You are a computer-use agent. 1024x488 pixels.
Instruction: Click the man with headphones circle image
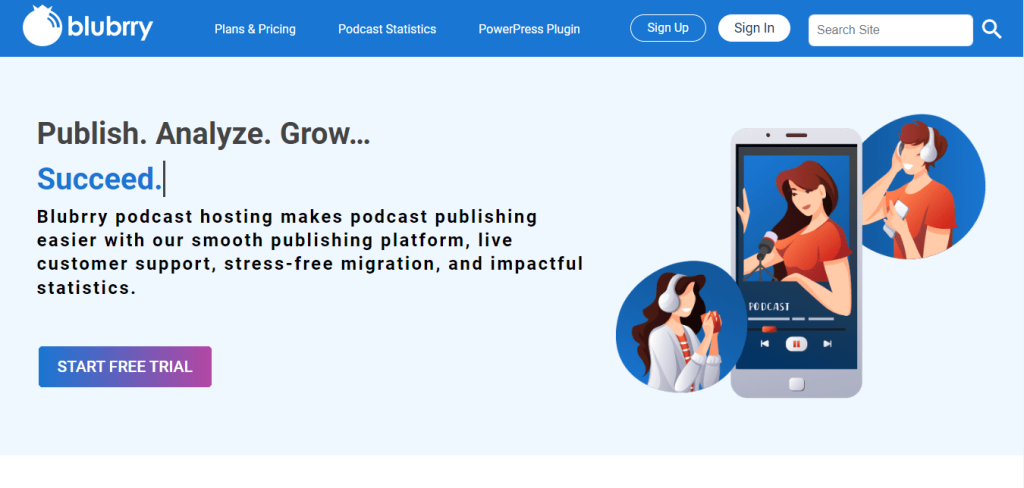coord(925,185)
